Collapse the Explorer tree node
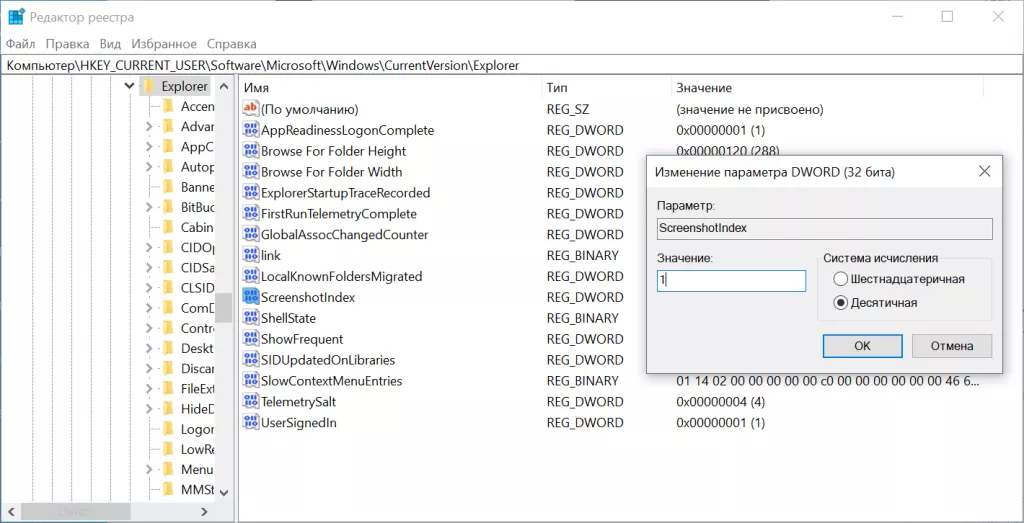 [129, 87]
